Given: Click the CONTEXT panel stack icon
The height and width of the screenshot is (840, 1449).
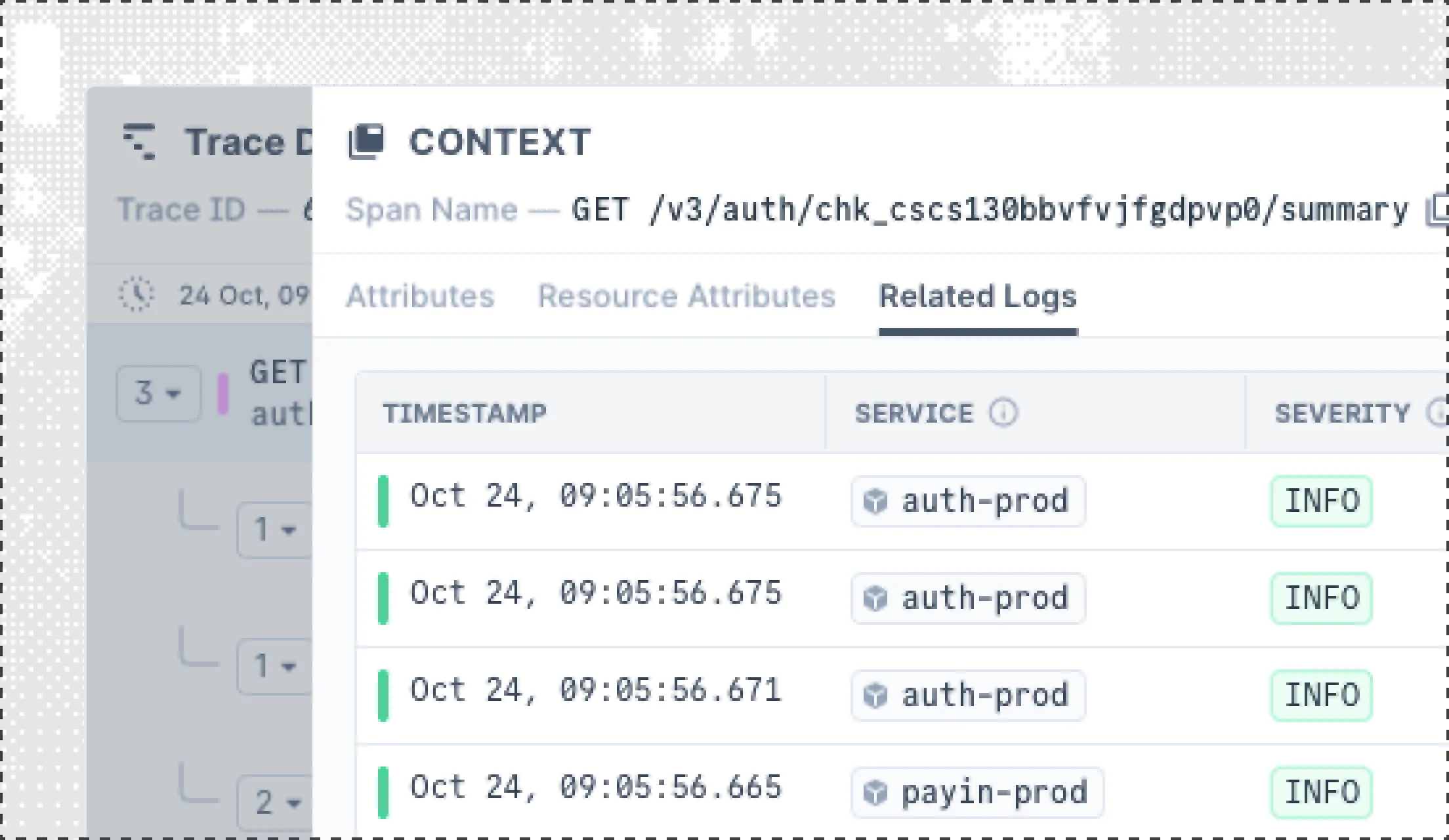Looking at the screenshot, I should 366,142.
